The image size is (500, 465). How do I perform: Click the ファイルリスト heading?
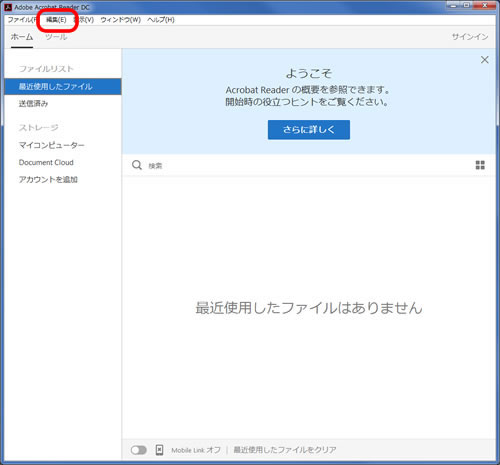tap(46, 69)
